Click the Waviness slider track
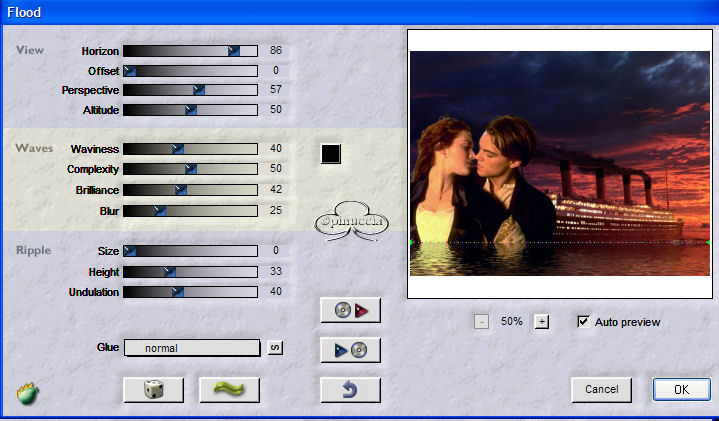The width and height of the screenshot is (719, 421). tap(190, 149)
